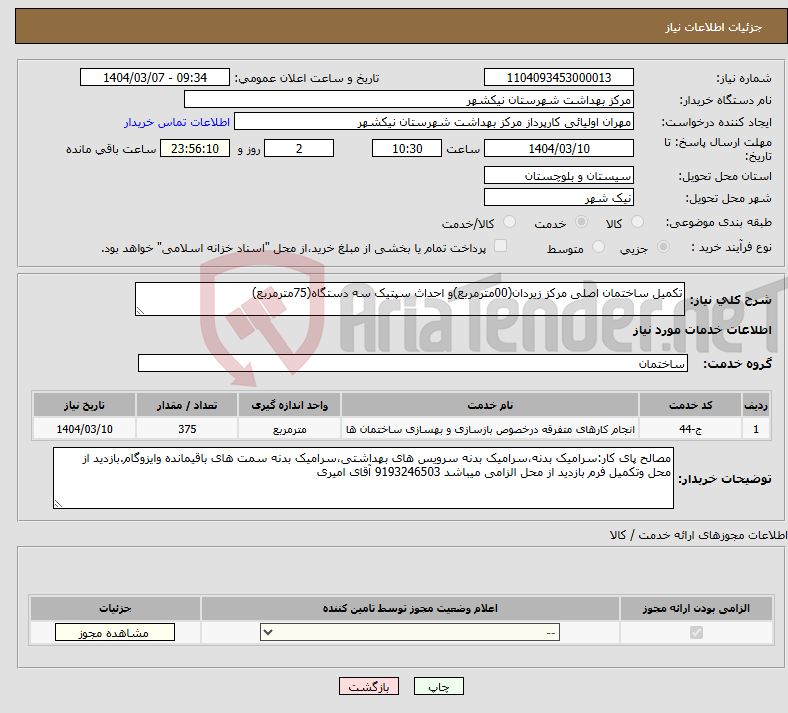Click the general need description text area
Image resolution: width=788 pixels, height=713 pixels.
pos(410,299)
